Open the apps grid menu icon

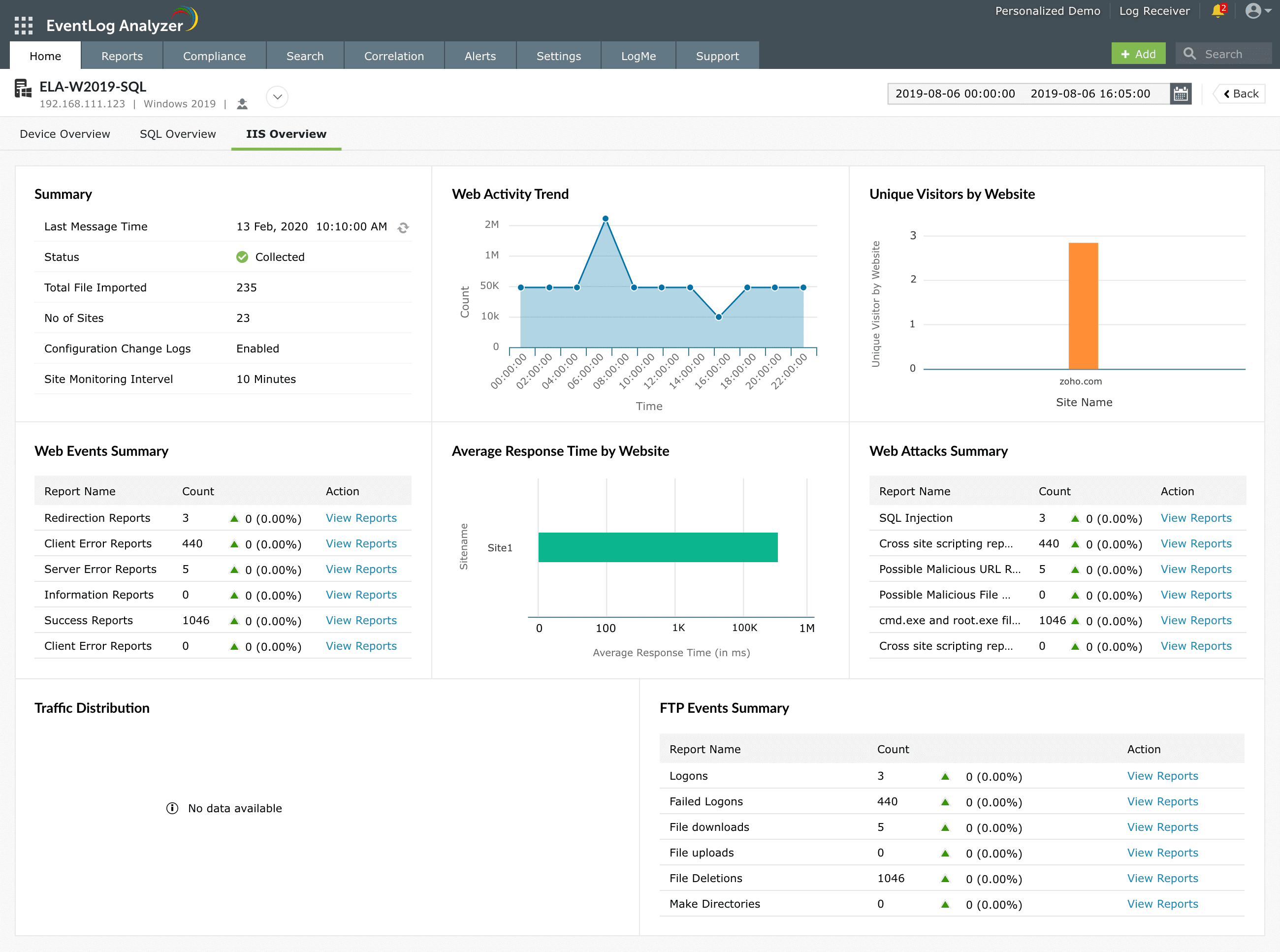tap(24, 26)
